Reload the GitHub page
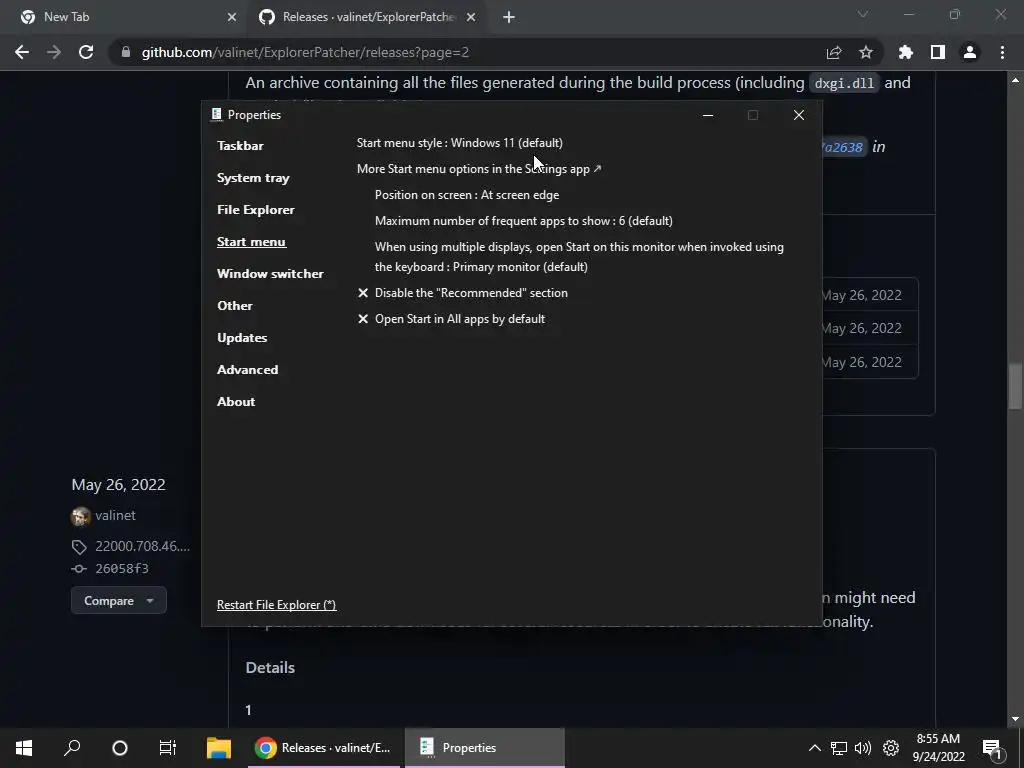The height and width of the screenshot is (768, 1024). tap(86, 52)
